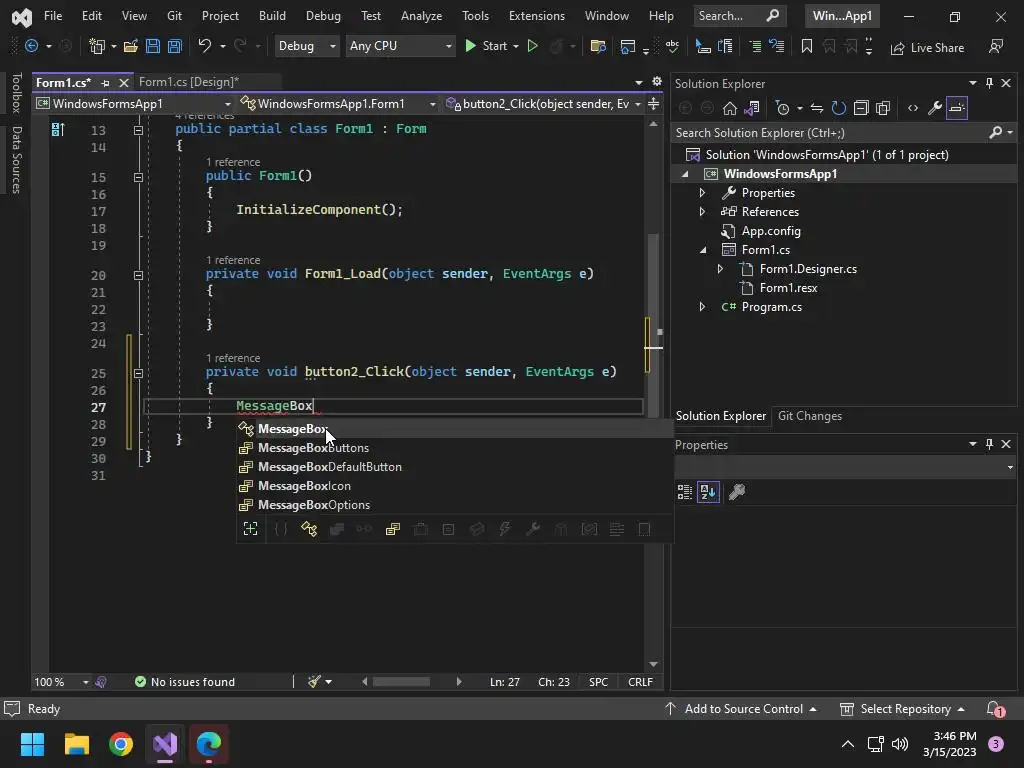Click Collapse All icon in Solution Explorer
The height and width of the screenshot is (768, 1024).
[x=861, y=108]
